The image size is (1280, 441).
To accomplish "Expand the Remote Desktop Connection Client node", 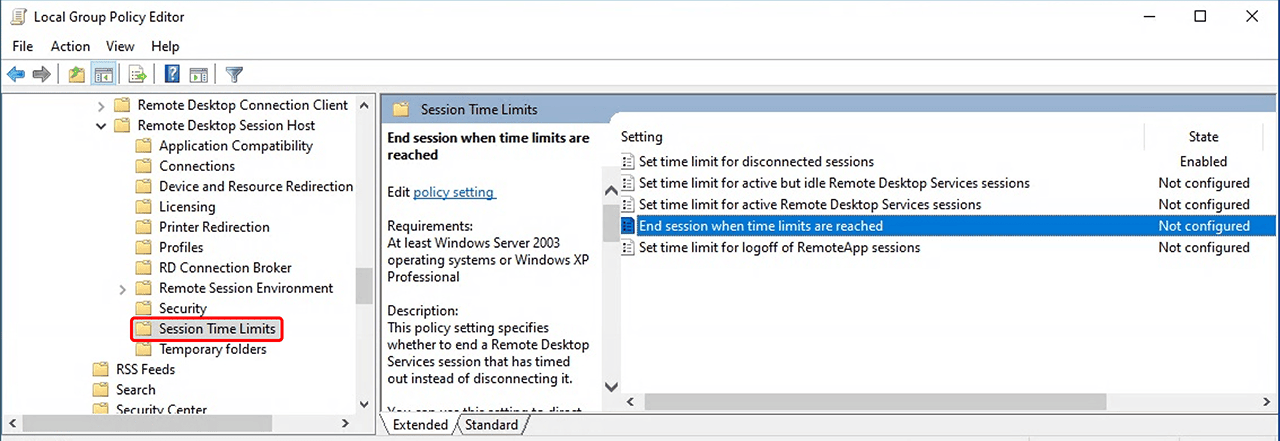I will pyautogui.click(x=101, y=105).
